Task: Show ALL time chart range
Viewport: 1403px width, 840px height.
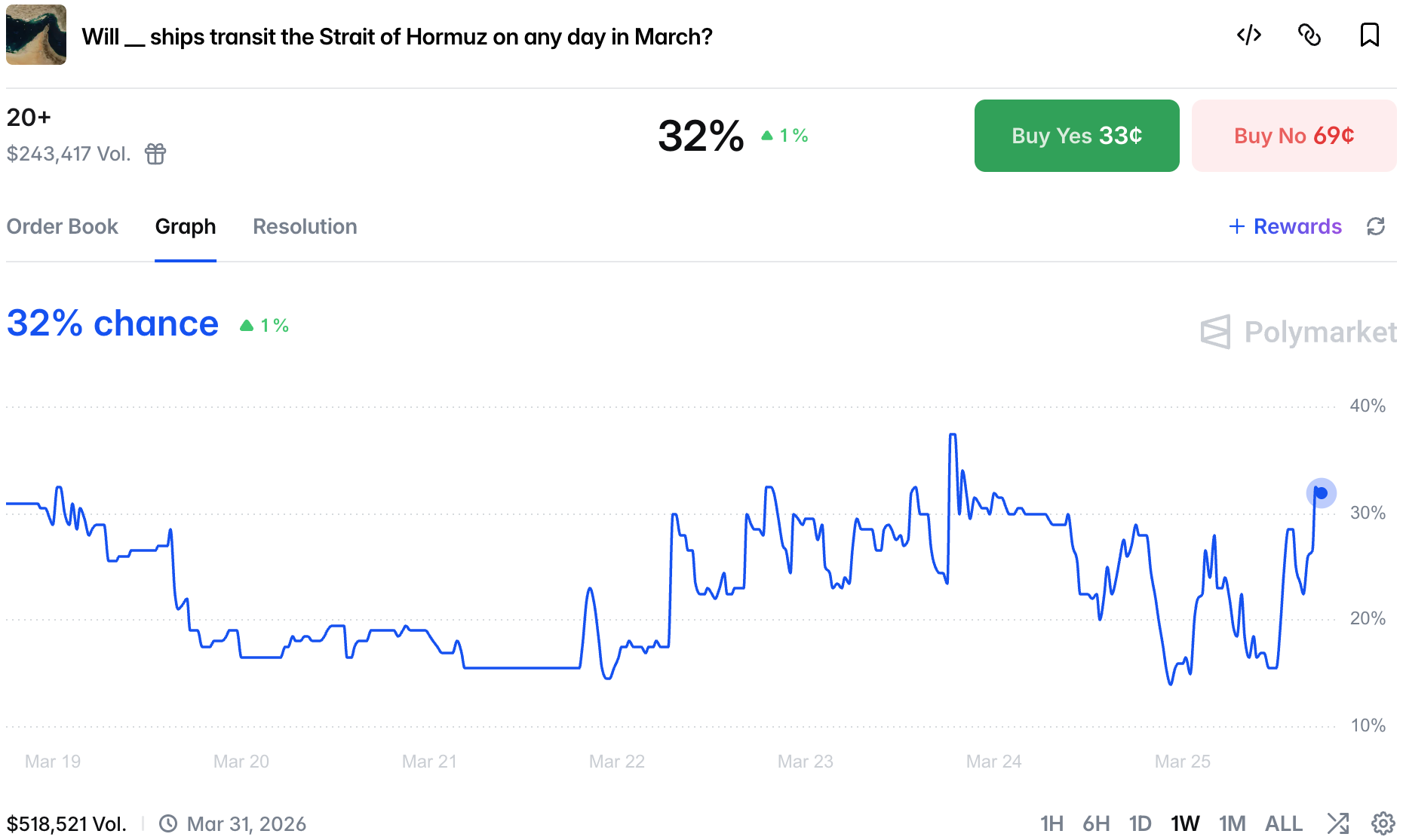Action: click(1283, 823)
